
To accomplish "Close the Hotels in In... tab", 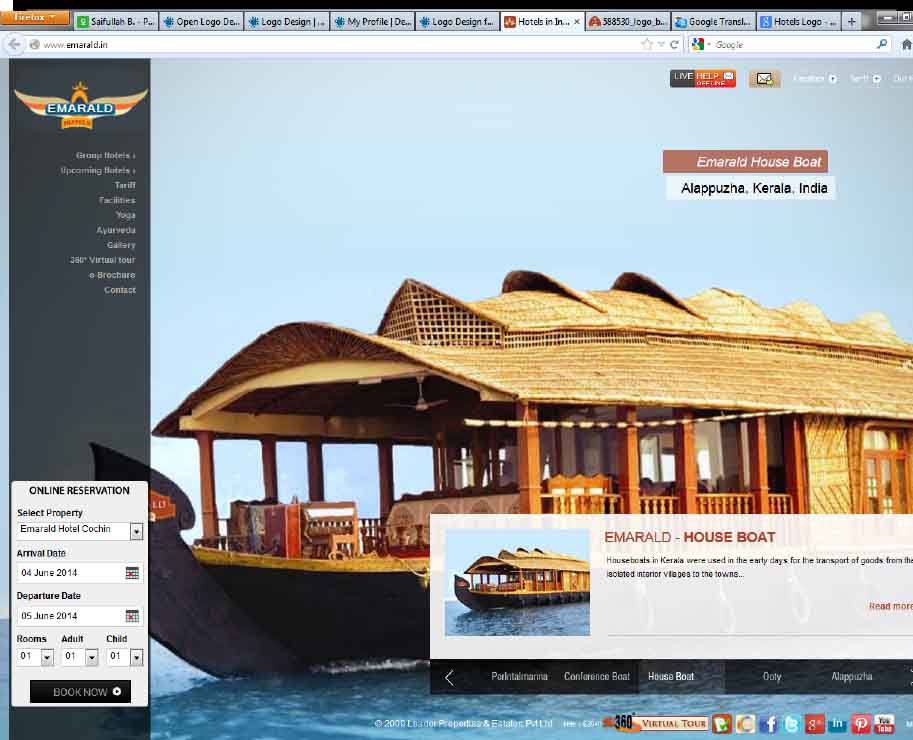I will [576, 22].
